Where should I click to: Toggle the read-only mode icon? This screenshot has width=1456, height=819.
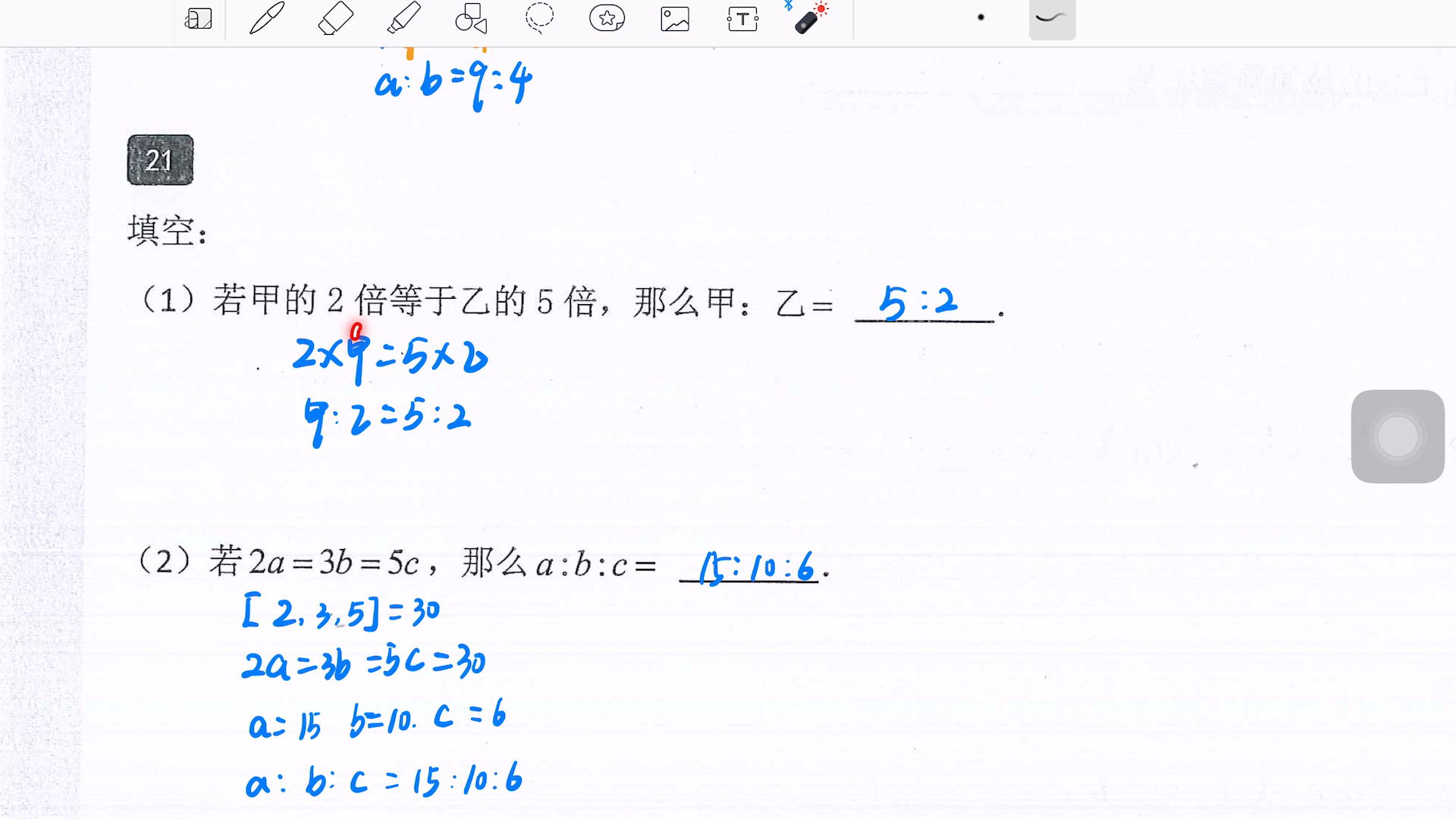pyautogui.click(x=199, y=19)
